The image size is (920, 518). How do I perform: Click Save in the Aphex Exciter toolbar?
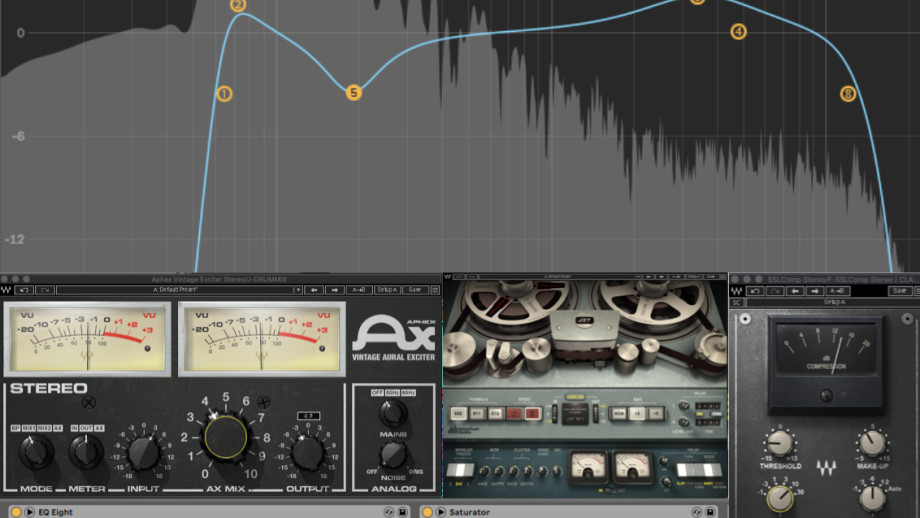415,290
